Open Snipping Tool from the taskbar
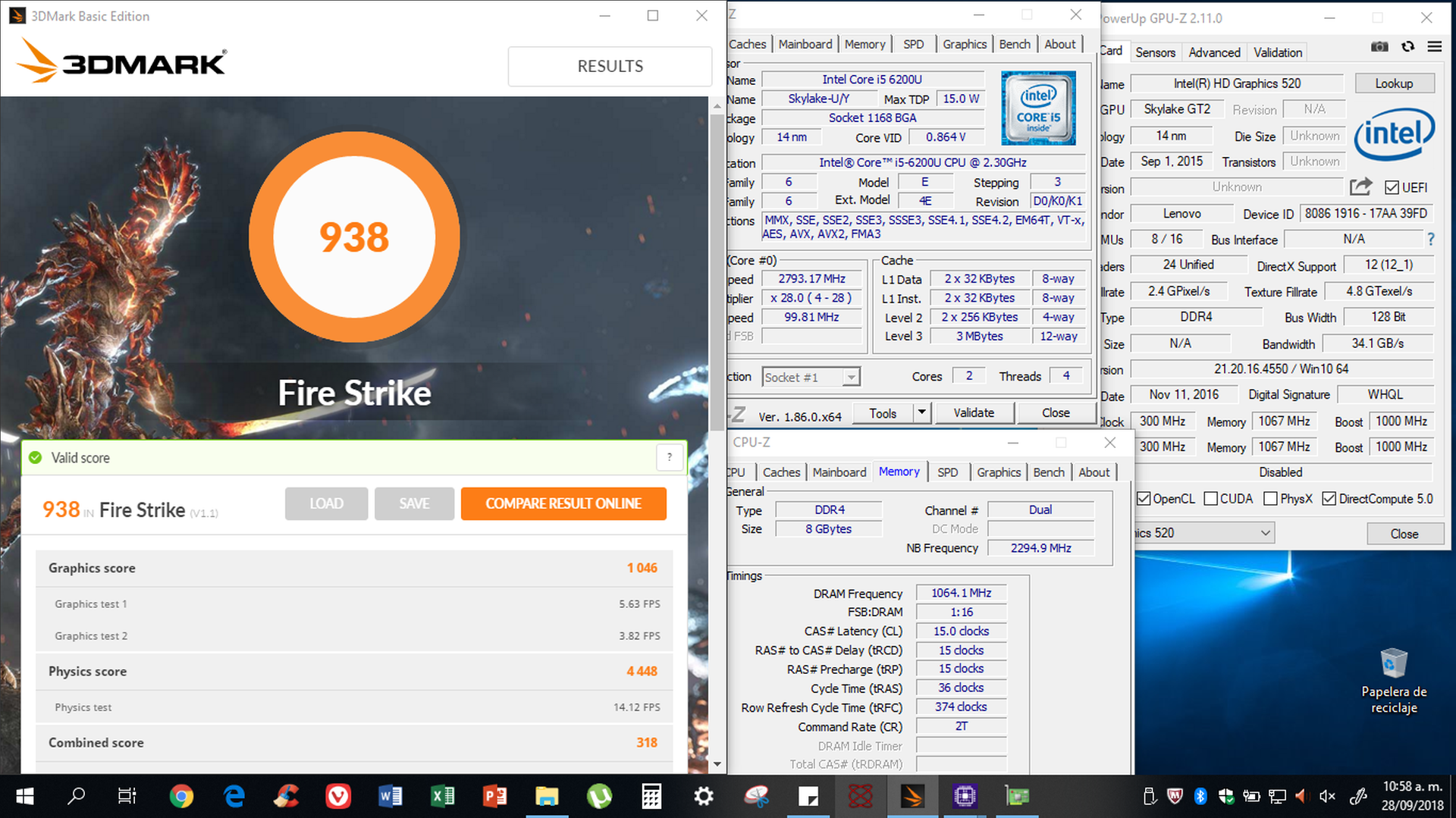Screen dimensions: 1456x818 point(756,796)
